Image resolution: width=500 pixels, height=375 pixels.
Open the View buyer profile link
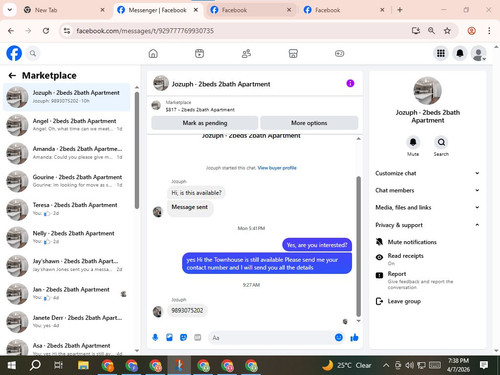277,168
